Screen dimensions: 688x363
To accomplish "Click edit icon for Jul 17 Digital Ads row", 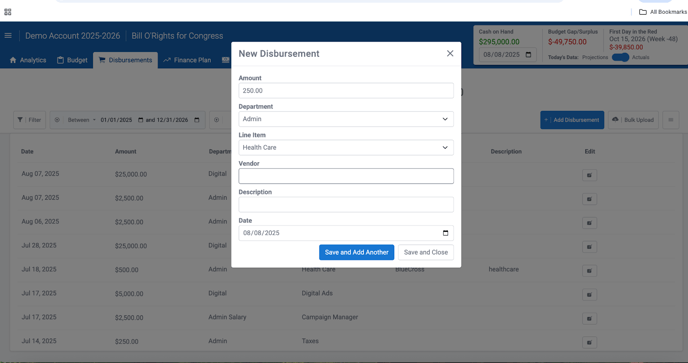I will [x=589, y=295].
